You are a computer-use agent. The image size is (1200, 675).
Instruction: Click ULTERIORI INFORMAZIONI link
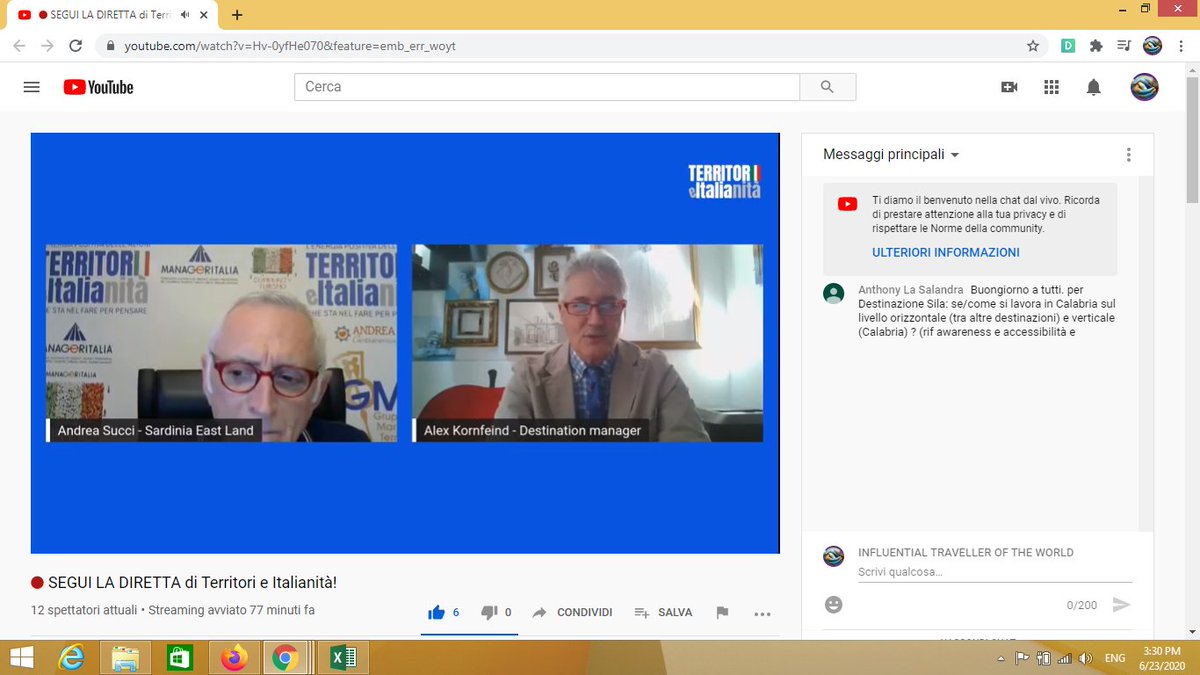(x=946, y=253)
